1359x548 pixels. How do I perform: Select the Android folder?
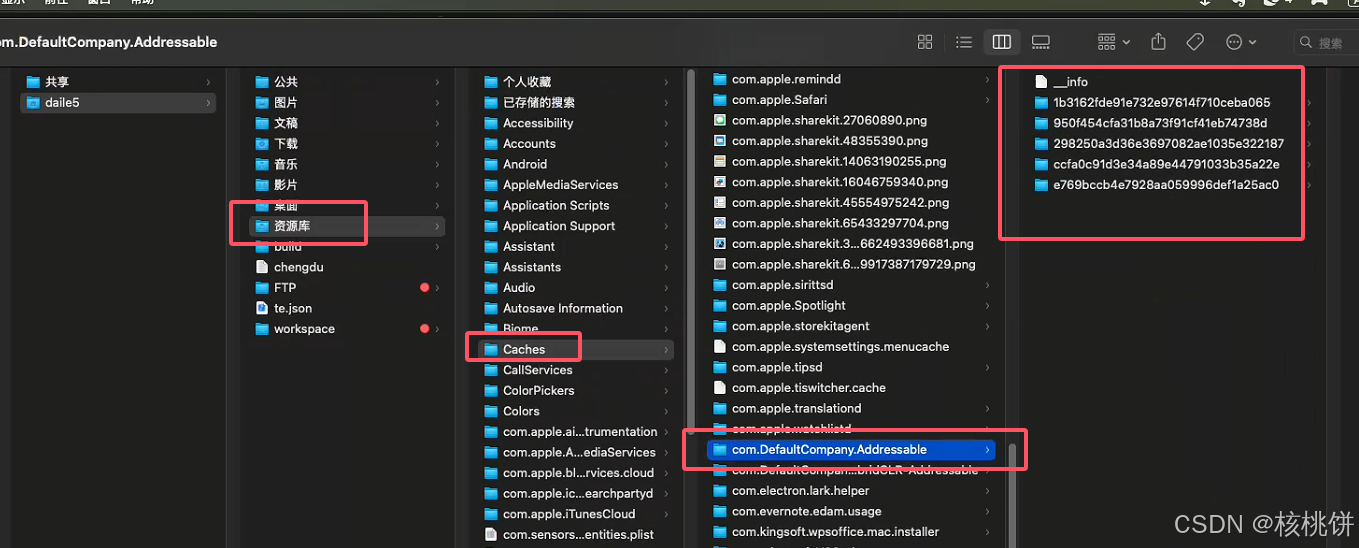575,164
